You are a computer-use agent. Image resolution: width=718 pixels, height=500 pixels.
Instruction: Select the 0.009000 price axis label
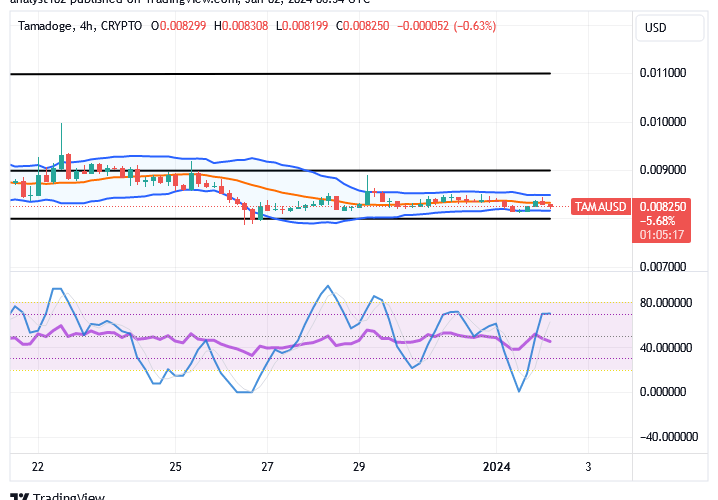(663, 170)
